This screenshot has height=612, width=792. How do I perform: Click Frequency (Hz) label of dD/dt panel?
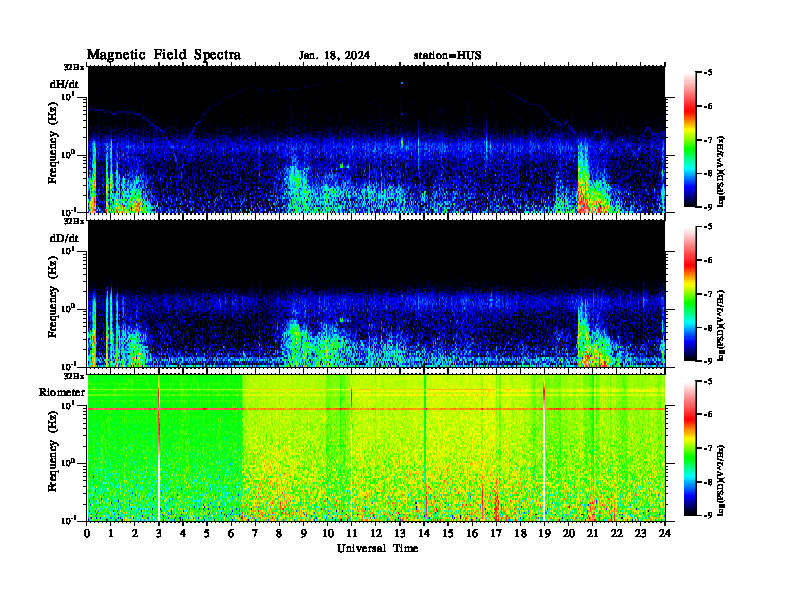click(53, 297)
